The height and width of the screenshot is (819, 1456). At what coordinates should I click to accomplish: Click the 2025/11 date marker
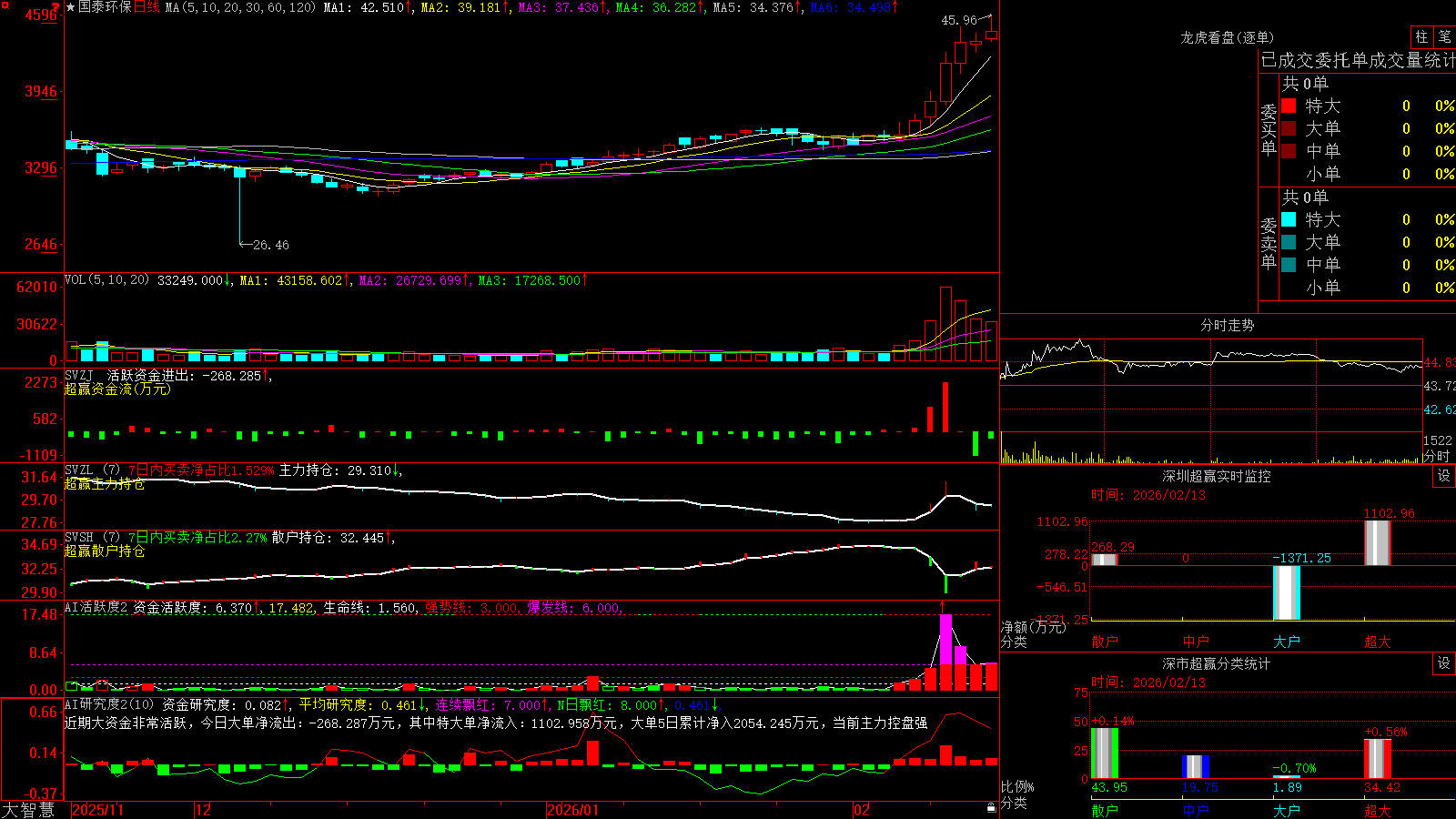(97, 810)
